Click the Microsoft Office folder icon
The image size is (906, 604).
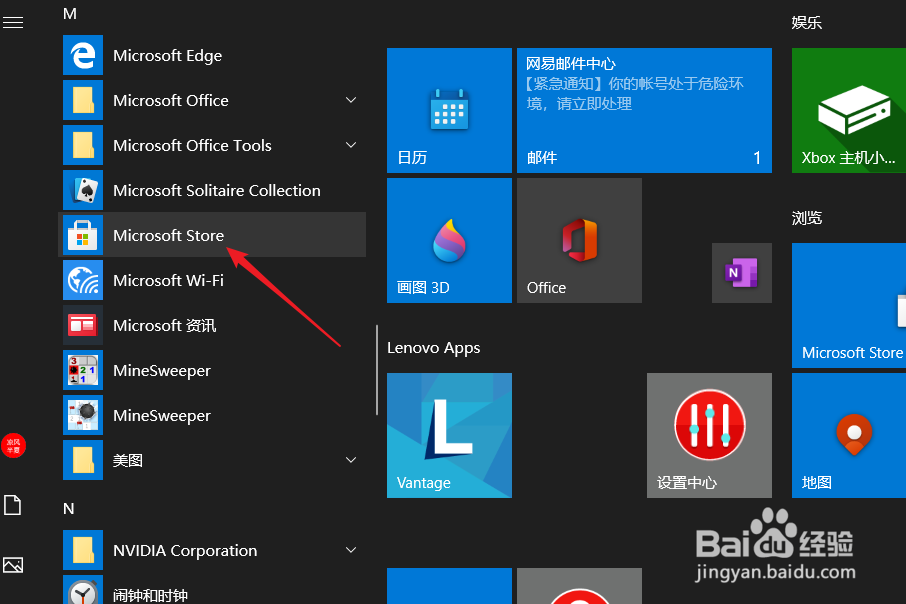(83, 101)
